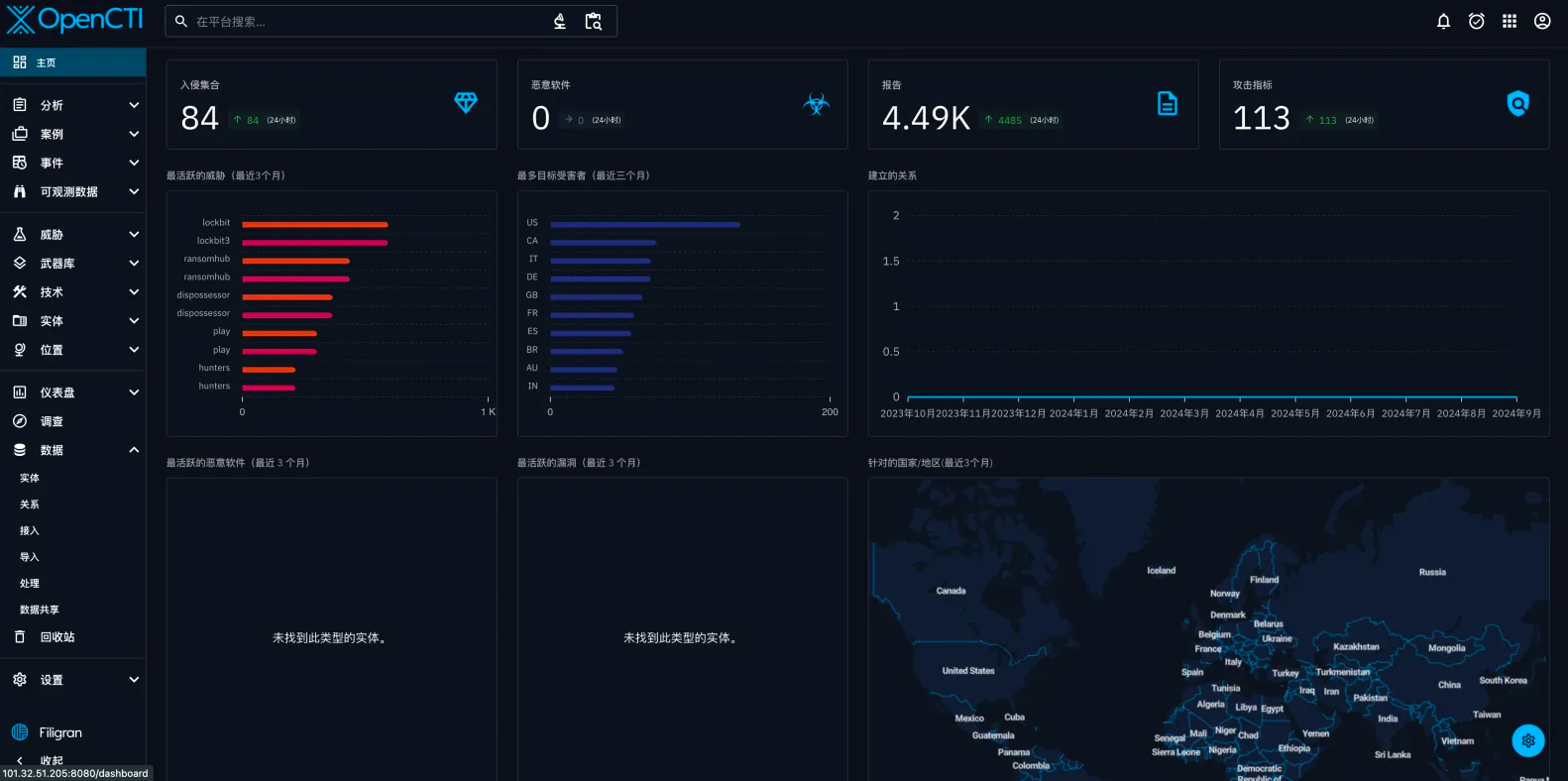1568x781 pixels.
Task: Click the Filigran logo icon
Action: 20,732
